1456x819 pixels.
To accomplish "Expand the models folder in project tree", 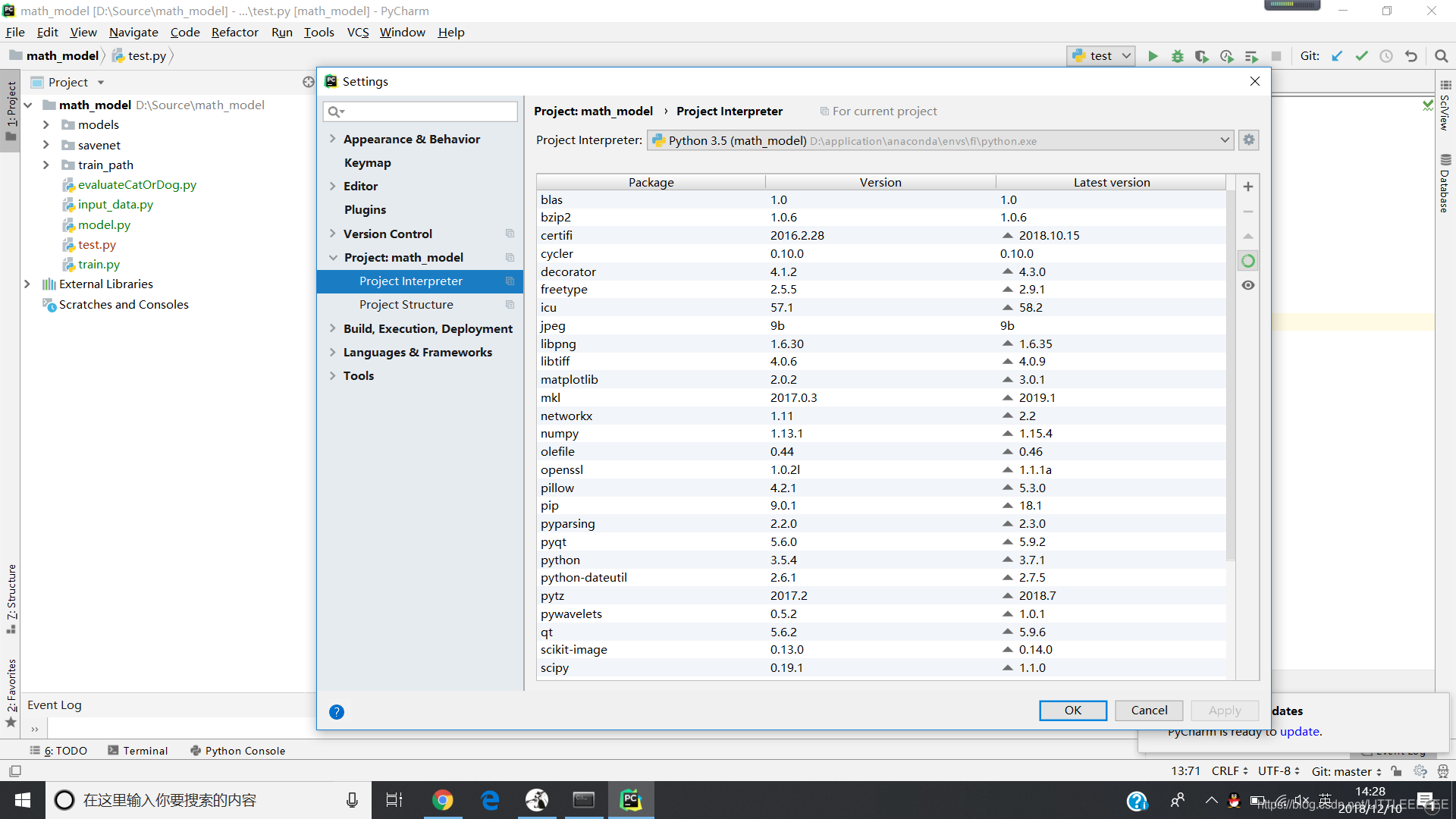I will [x=45, y=125].
